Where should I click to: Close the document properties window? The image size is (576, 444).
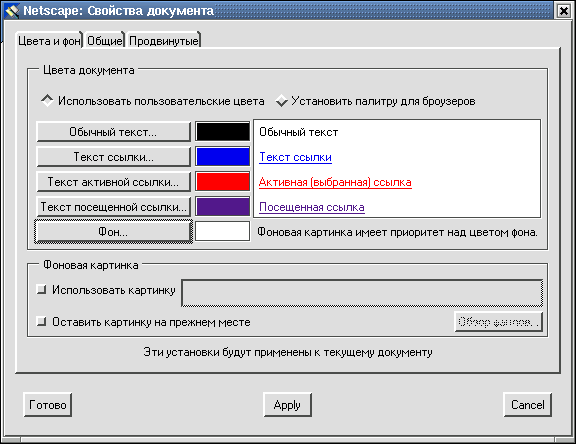564,11
